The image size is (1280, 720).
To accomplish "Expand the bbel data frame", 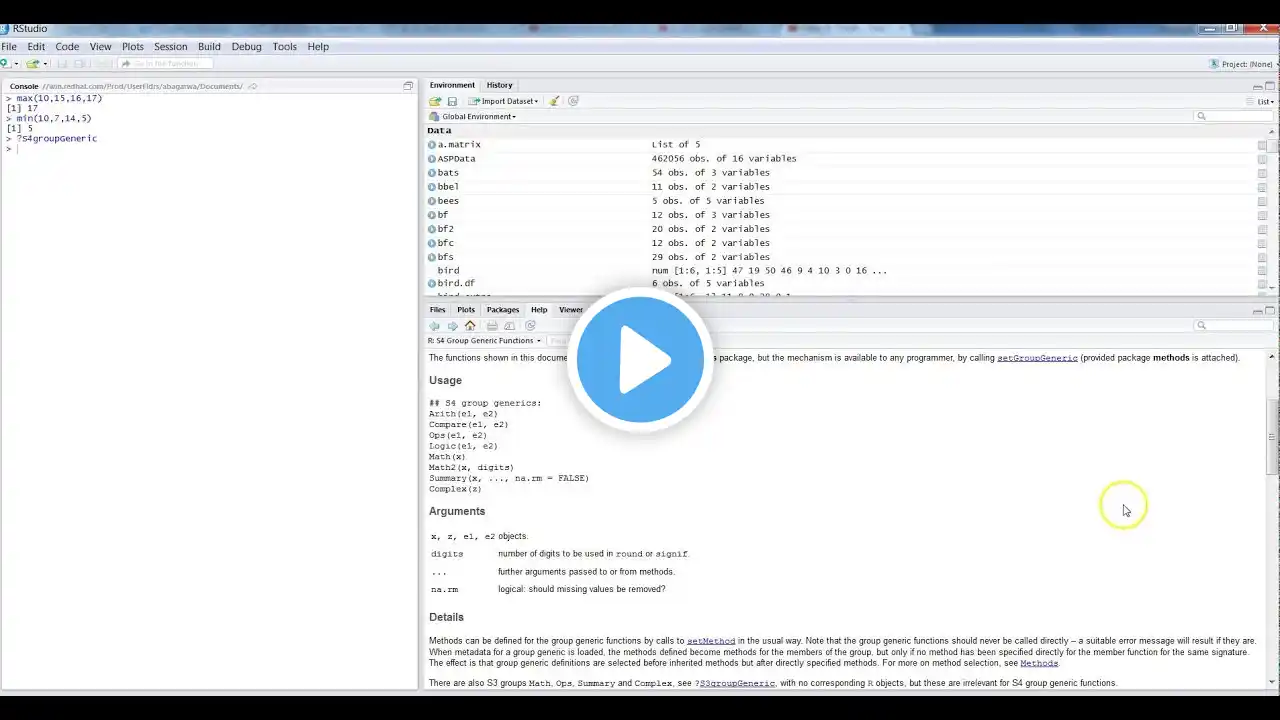I will point(432,187).
